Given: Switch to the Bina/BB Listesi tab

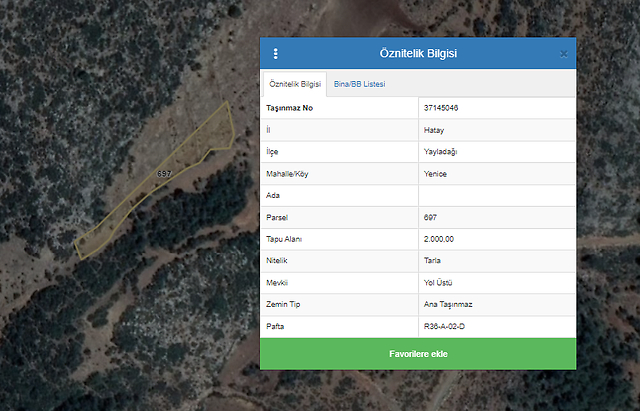Looking at the screenshot, I should coord(359,84).
